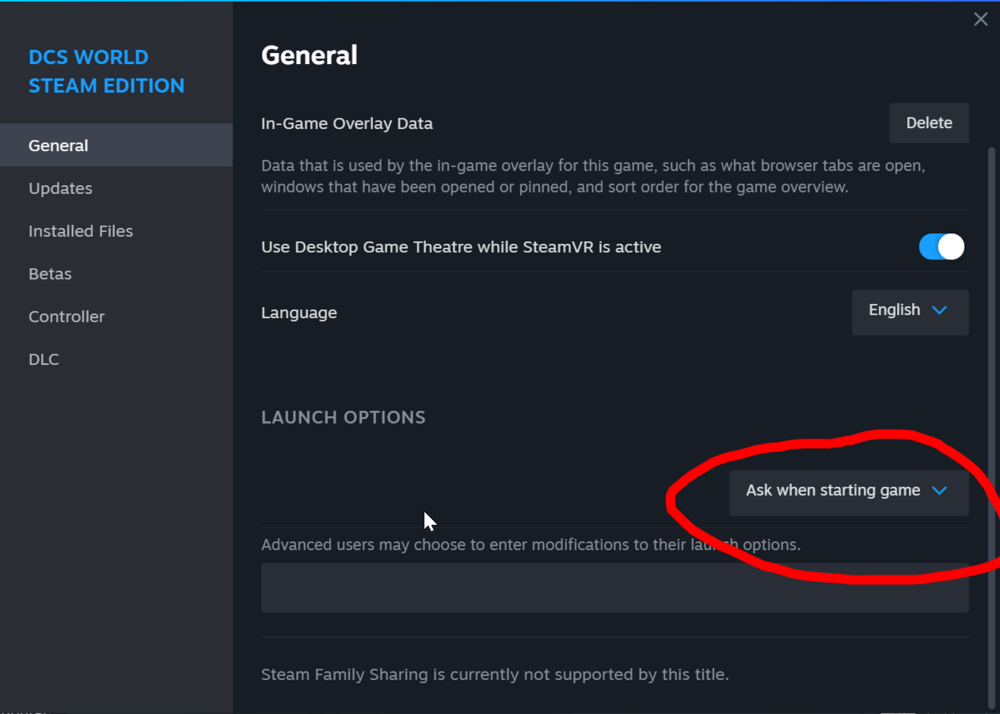Click the DCS World Steam Edition title
This screenshot has height=714, width=1000.
click(106, 71)
